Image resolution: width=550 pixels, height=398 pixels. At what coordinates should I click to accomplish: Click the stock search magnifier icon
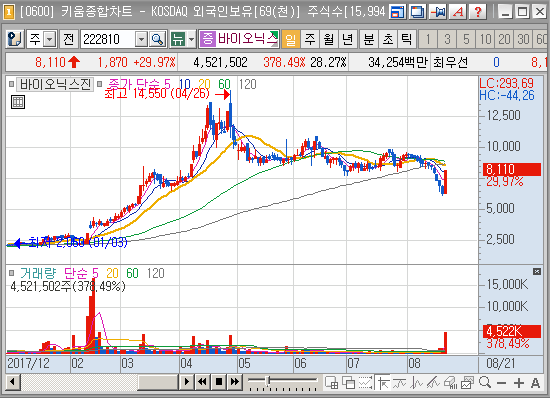click(x=157, y=39)
